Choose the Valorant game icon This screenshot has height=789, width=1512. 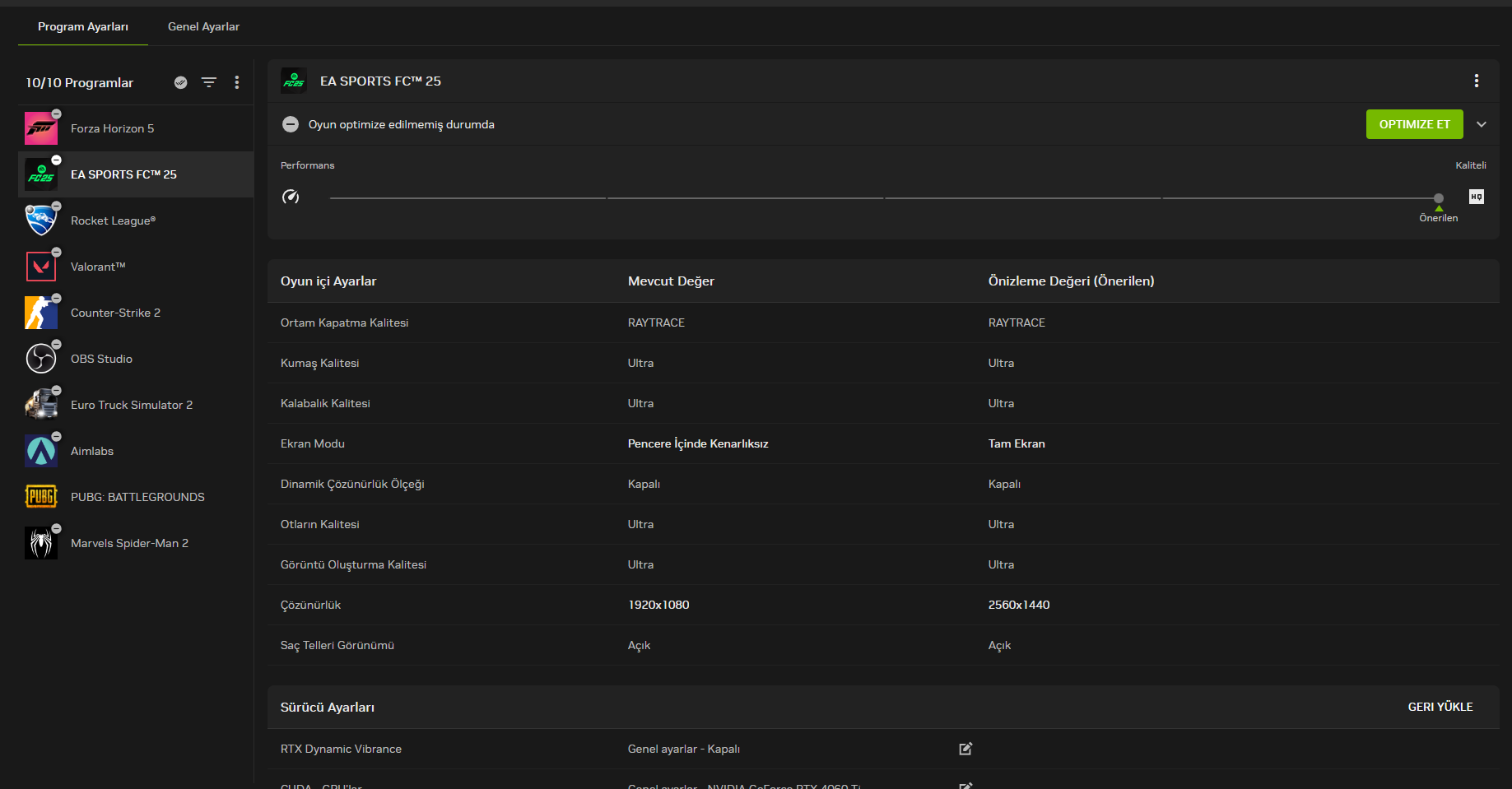tap(41, 267)
